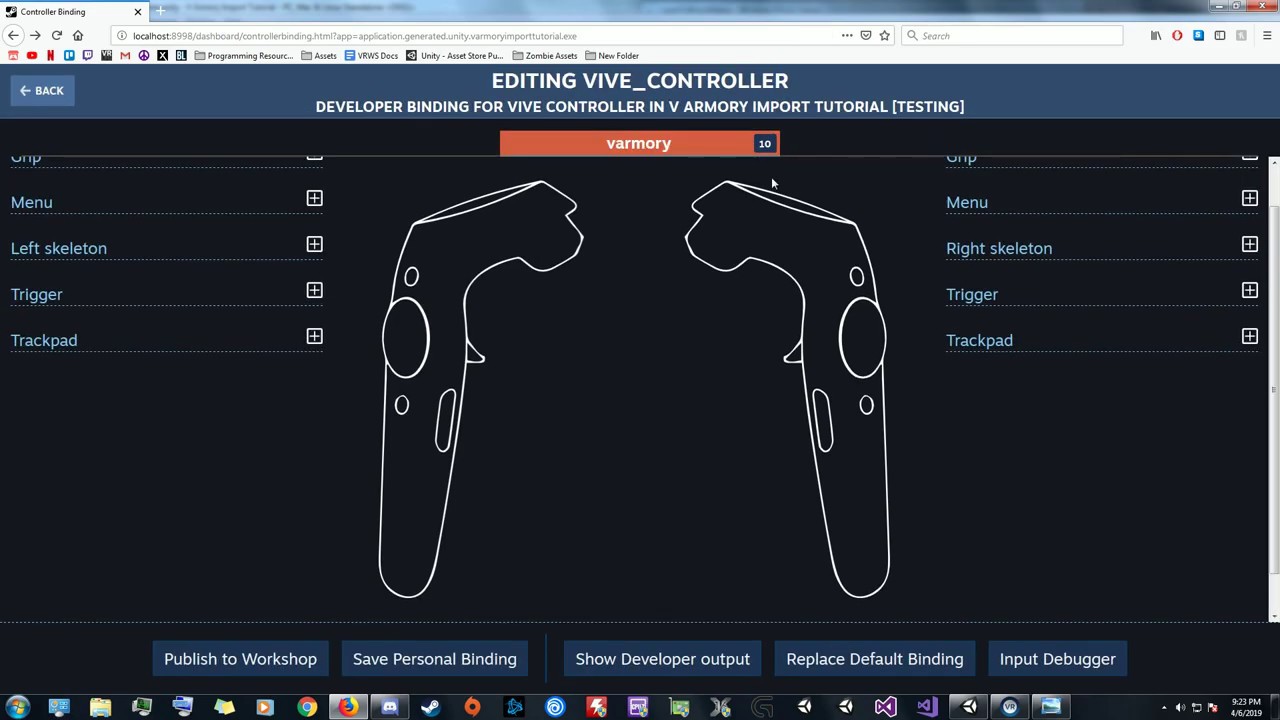Image resolution: width=1280 pixels, height=720 pixels.
Task: Click Show Developer output
Action: 662,659
